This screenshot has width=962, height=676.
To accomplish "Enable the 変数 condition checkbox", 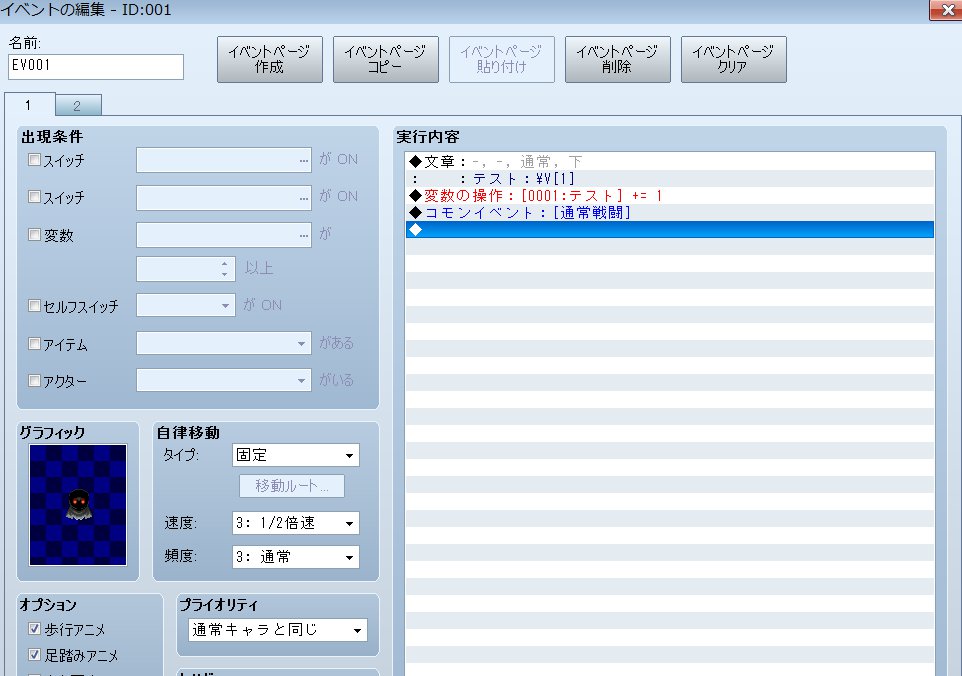I will 35,236.
